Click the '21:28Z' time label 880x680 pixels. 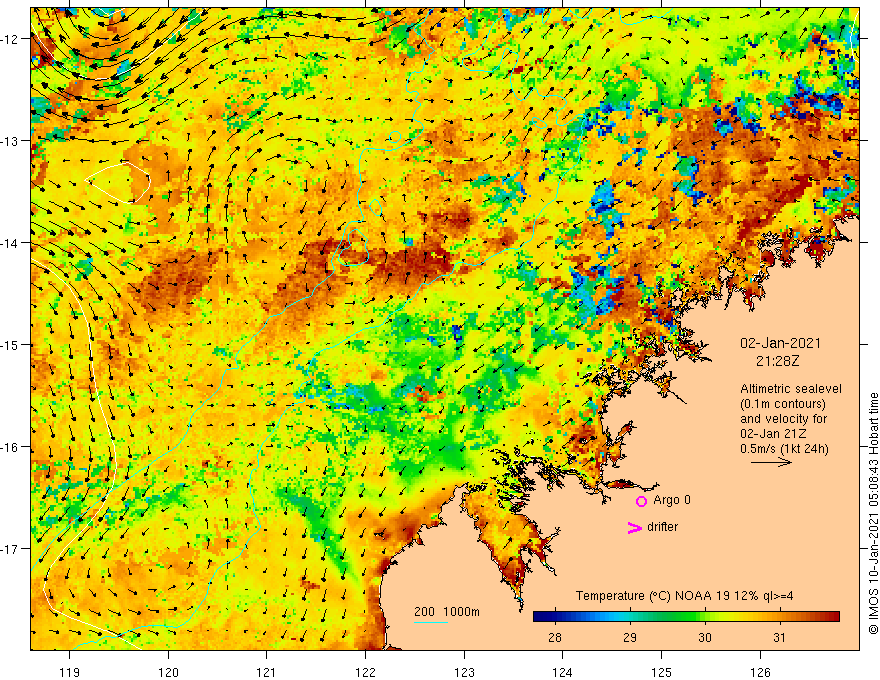click(x=777, y=361)
